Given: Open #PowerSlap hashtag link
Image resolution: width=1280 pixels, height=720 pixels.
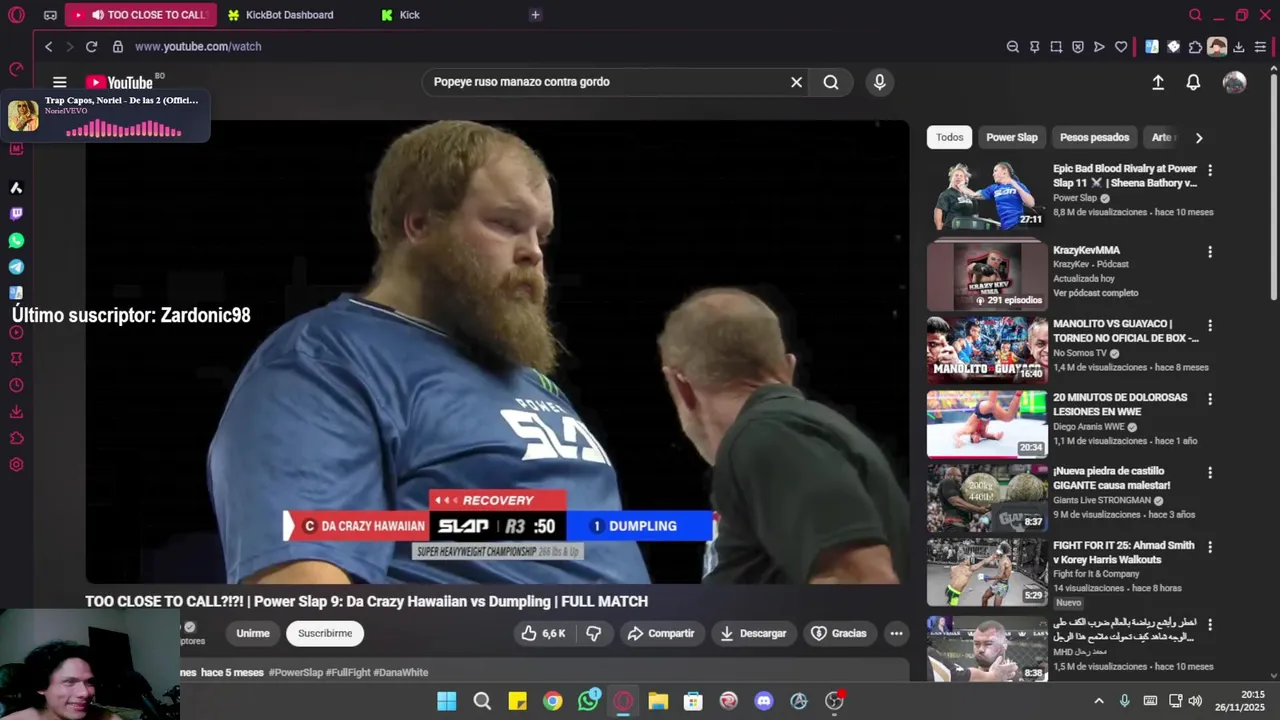Looking at the screenshot, I should 295,673.
